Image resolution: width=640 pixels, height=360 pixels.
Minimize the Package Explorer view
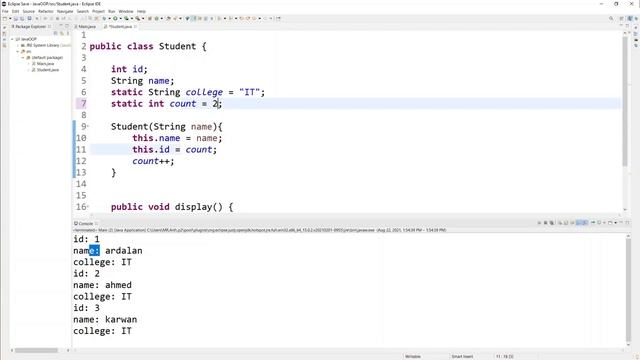click(61, 26)
